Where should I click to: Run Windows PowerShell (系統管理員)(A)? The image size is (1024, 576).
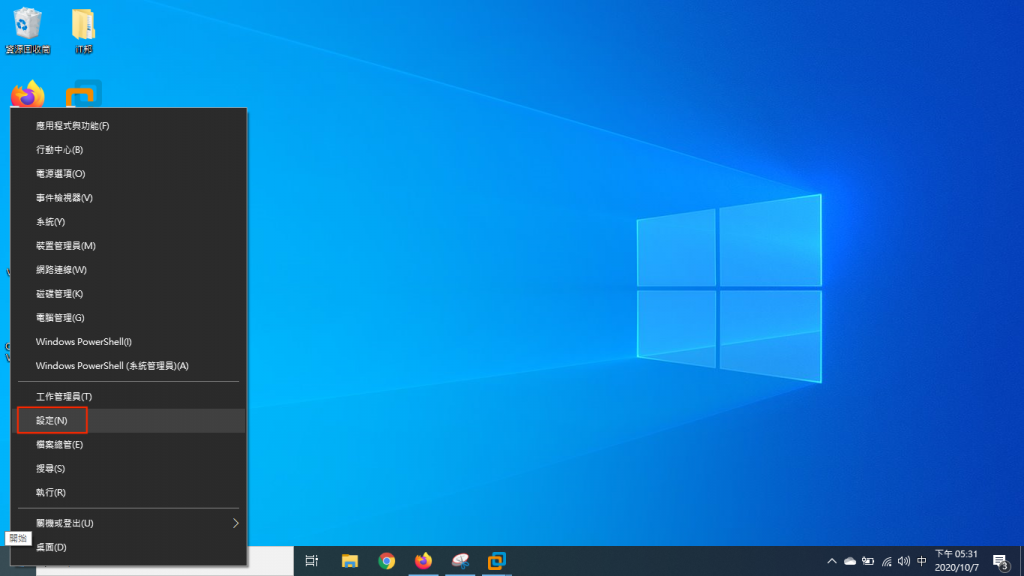point(129,366)
